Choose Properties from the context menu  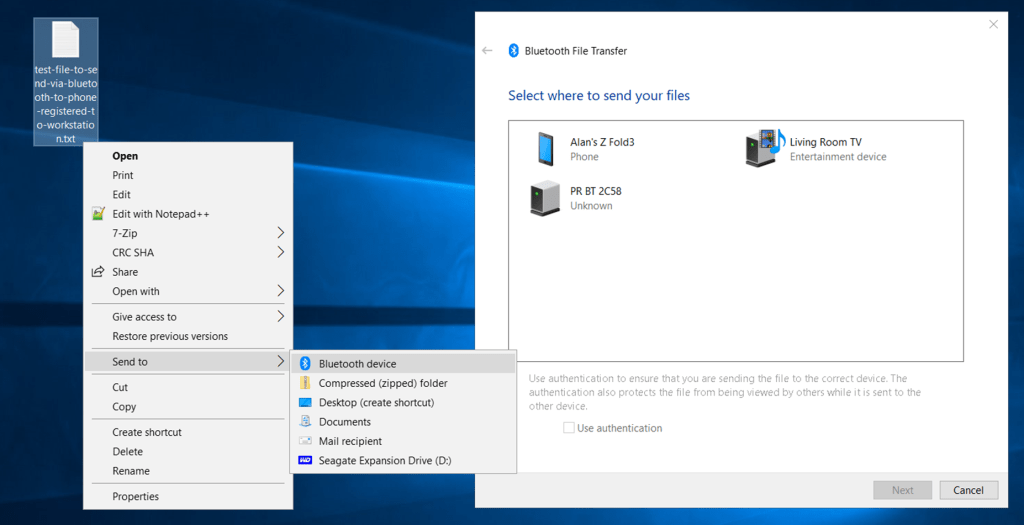(135, 496)
